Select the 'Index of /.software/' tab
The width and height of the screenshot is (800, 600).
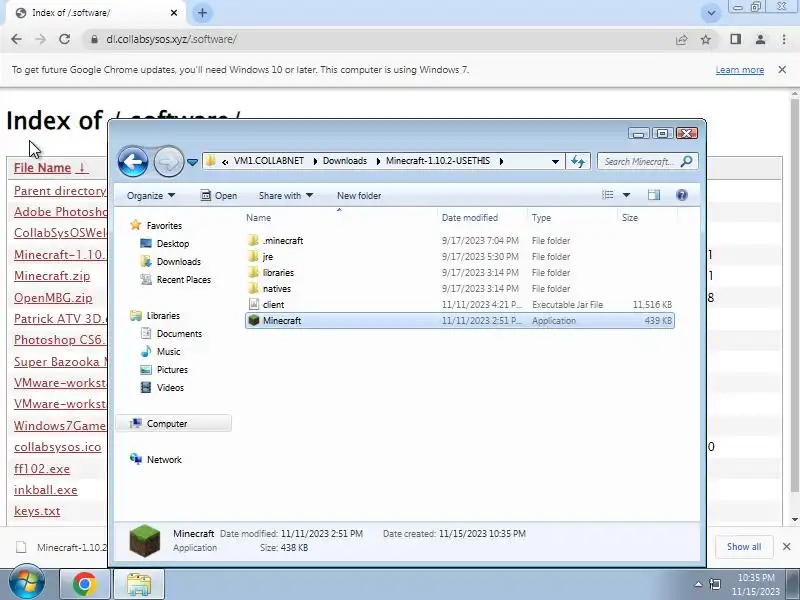coord(97,13)
